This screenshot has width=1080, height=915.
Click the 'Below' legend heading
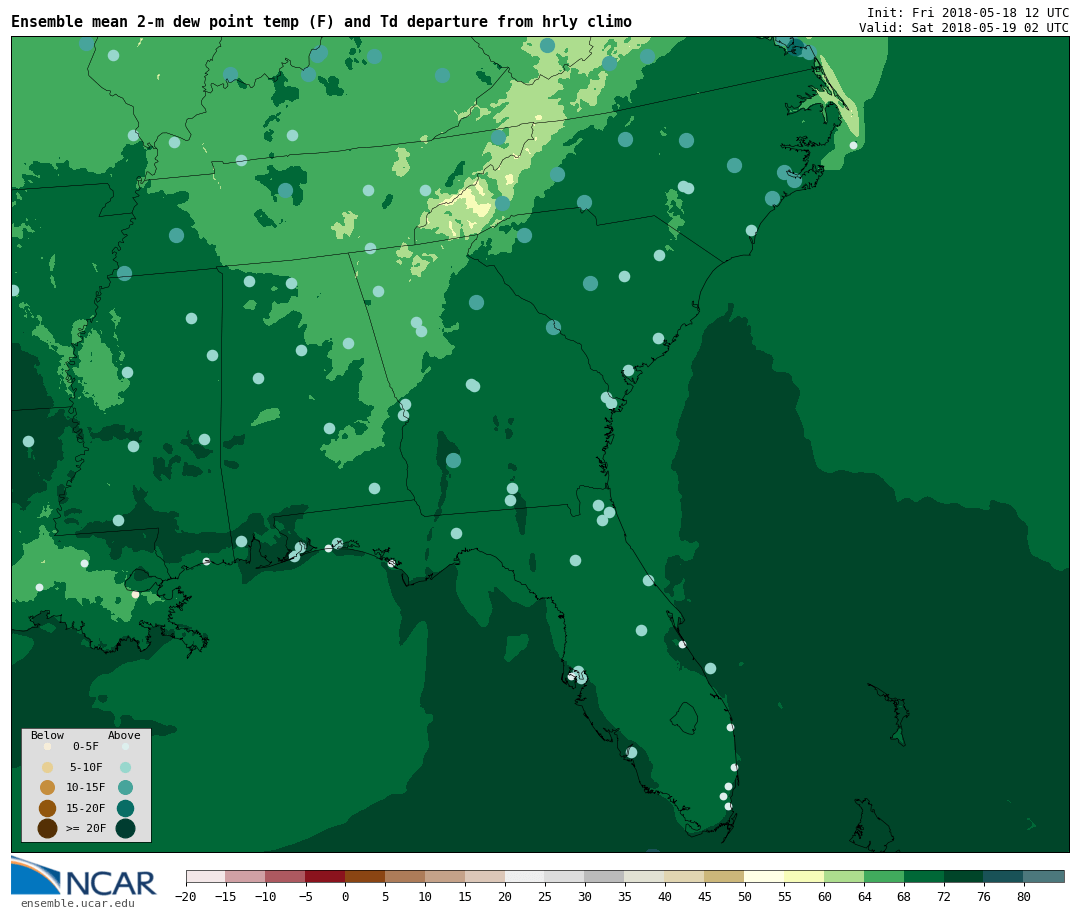(x=48, y=735)
